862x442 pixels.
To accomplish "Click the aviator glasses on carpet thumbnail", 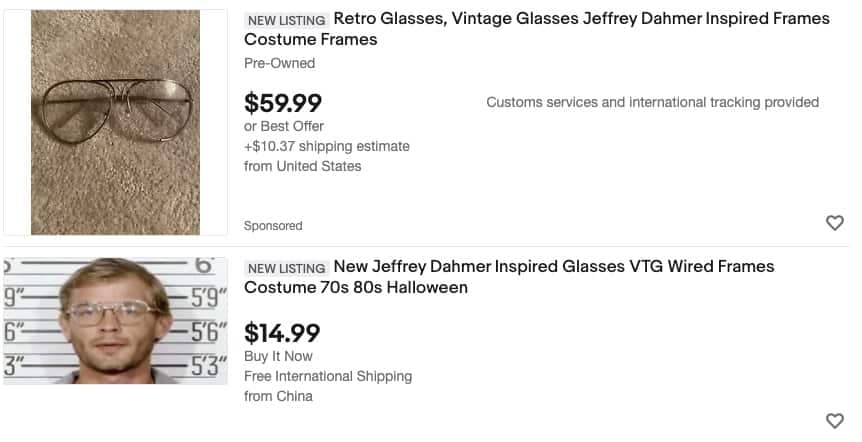I will click(x=115, y=123).
